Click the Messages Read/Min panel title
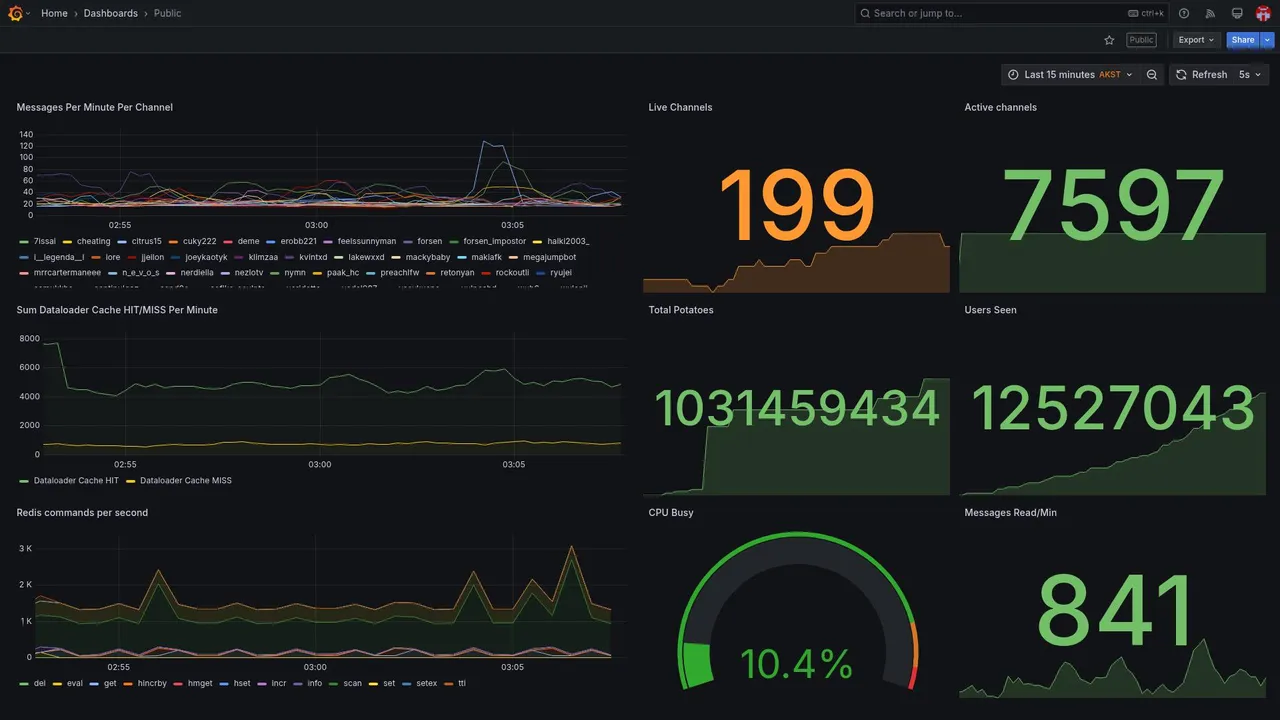This screenshot has height=720, width=1280. click(x=1010, y=513)
